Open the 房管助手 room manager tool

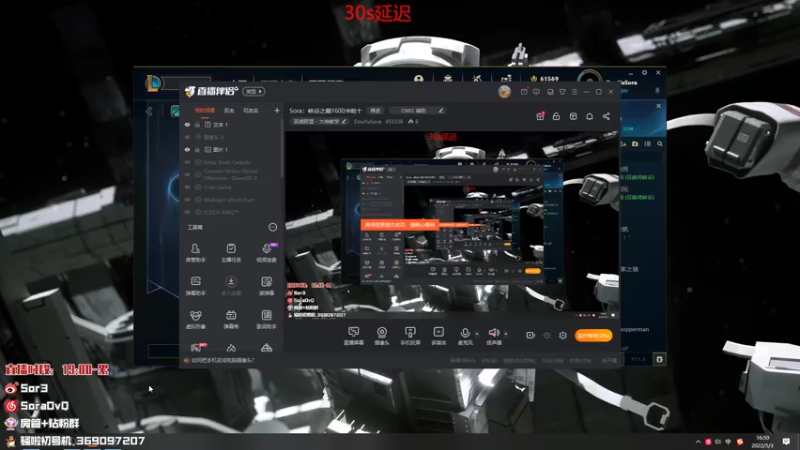coord(195,253)
